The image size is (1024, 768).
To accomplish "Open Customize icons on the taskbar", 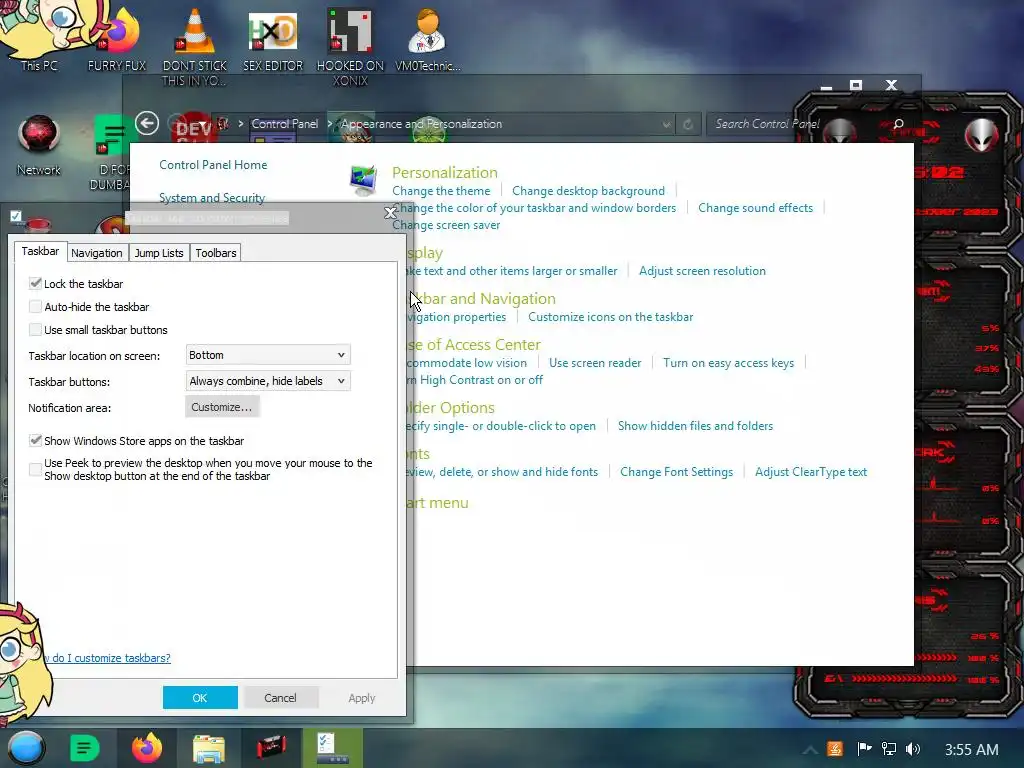I will pyautogui.click(x=611, y=317).
